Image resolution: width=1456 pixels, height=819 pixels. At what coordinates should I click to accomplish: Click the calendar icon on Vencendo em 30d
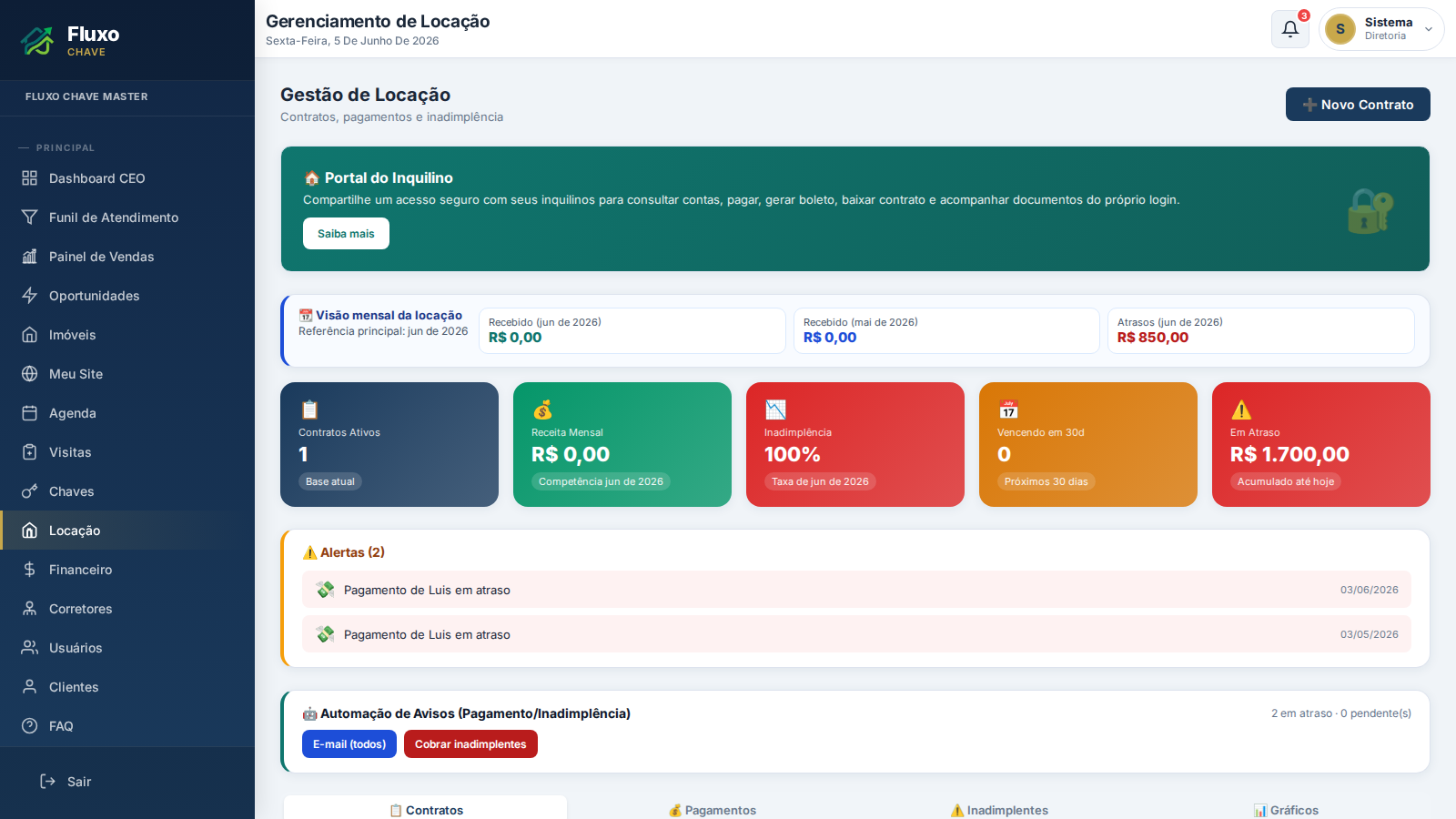point(1008,409)
